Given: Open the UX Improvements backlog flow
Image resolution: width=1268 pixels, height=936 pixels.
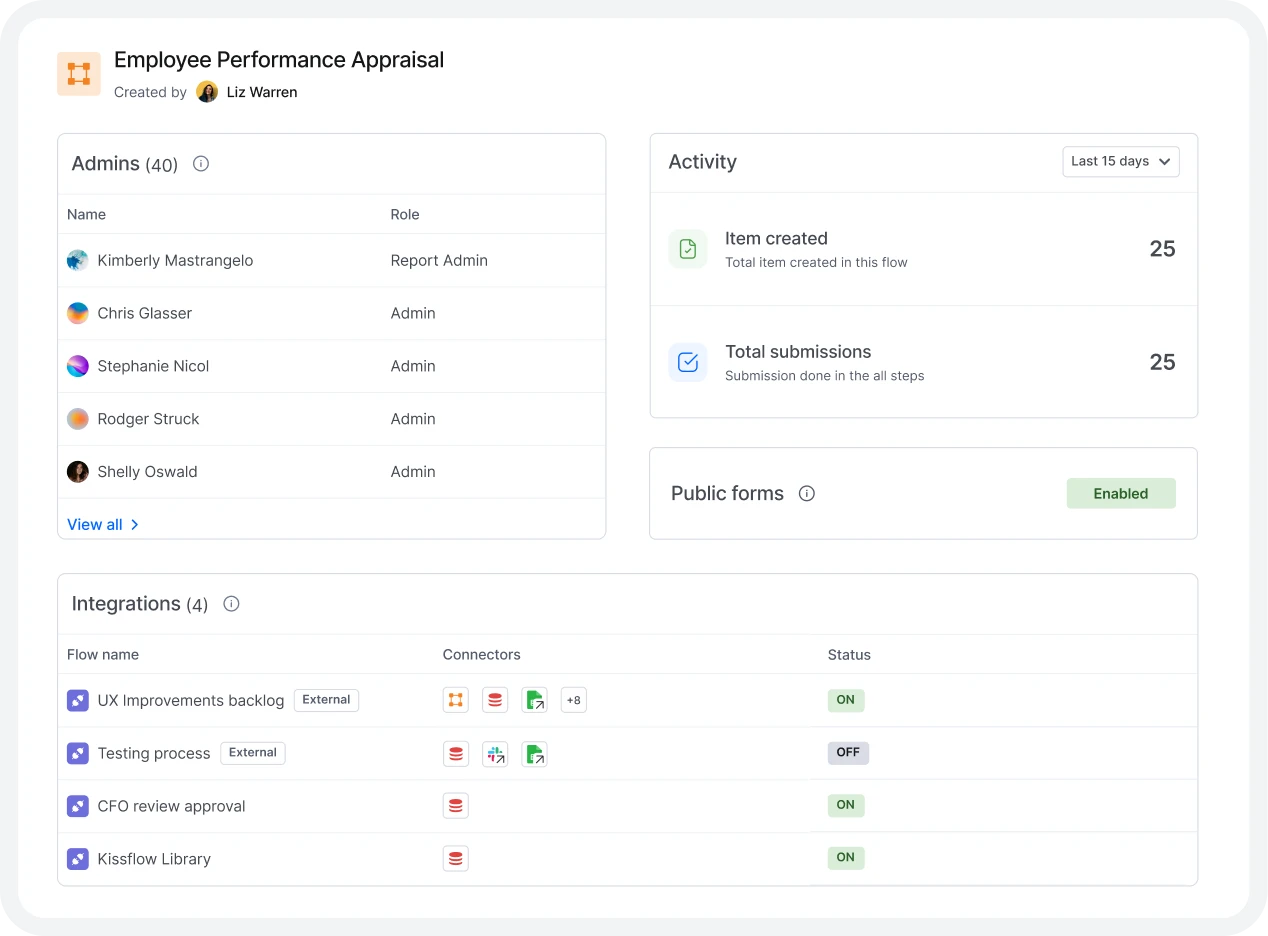Looking at the screenshot, I should pos(191,701).
